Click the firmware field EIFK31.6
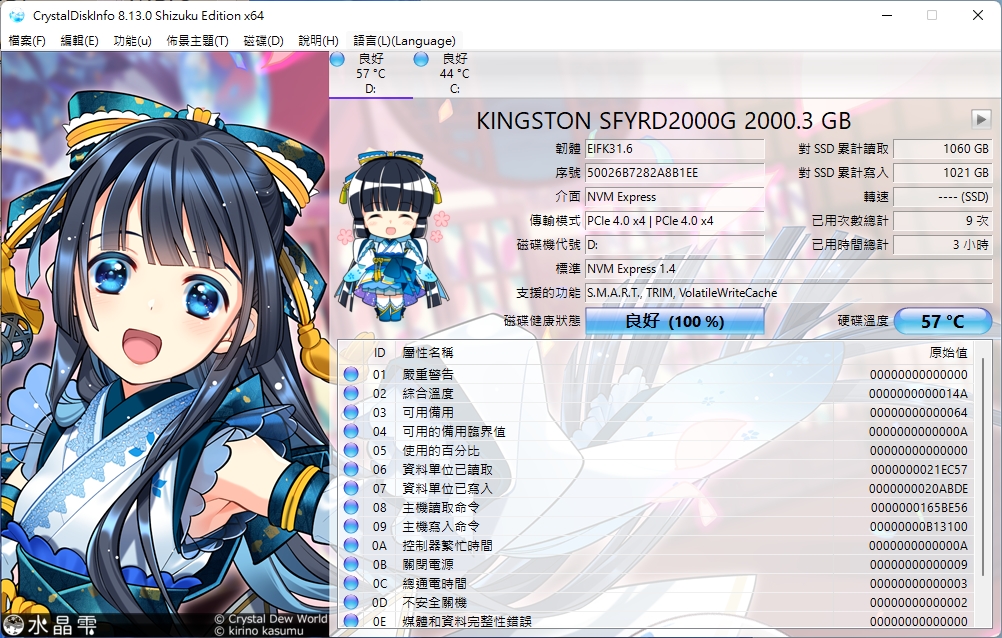Screen dimensions: 1002x638 pos(675,149)
